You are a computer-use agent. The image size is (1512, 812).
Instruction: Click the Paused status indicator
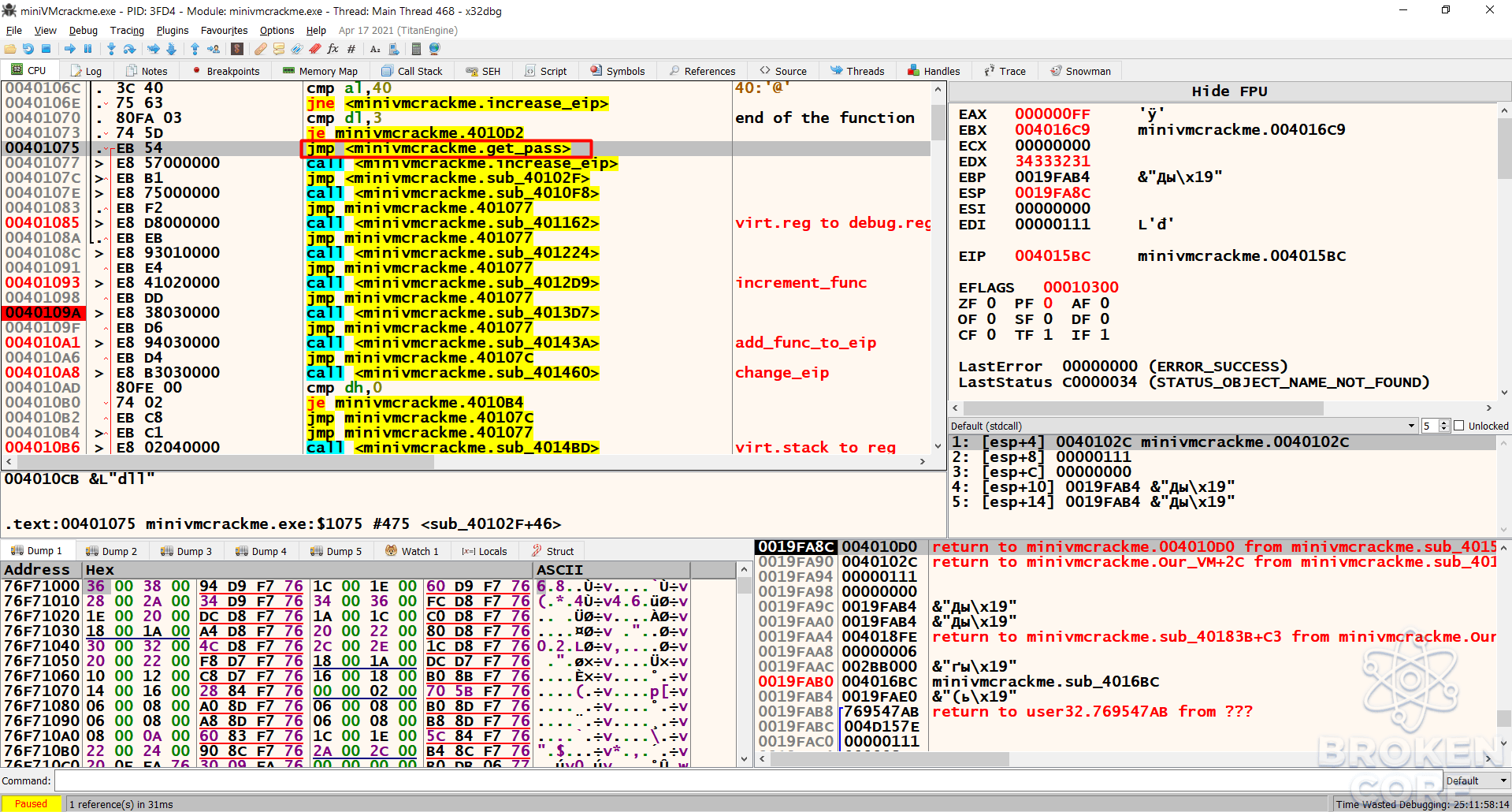point(31,804)
